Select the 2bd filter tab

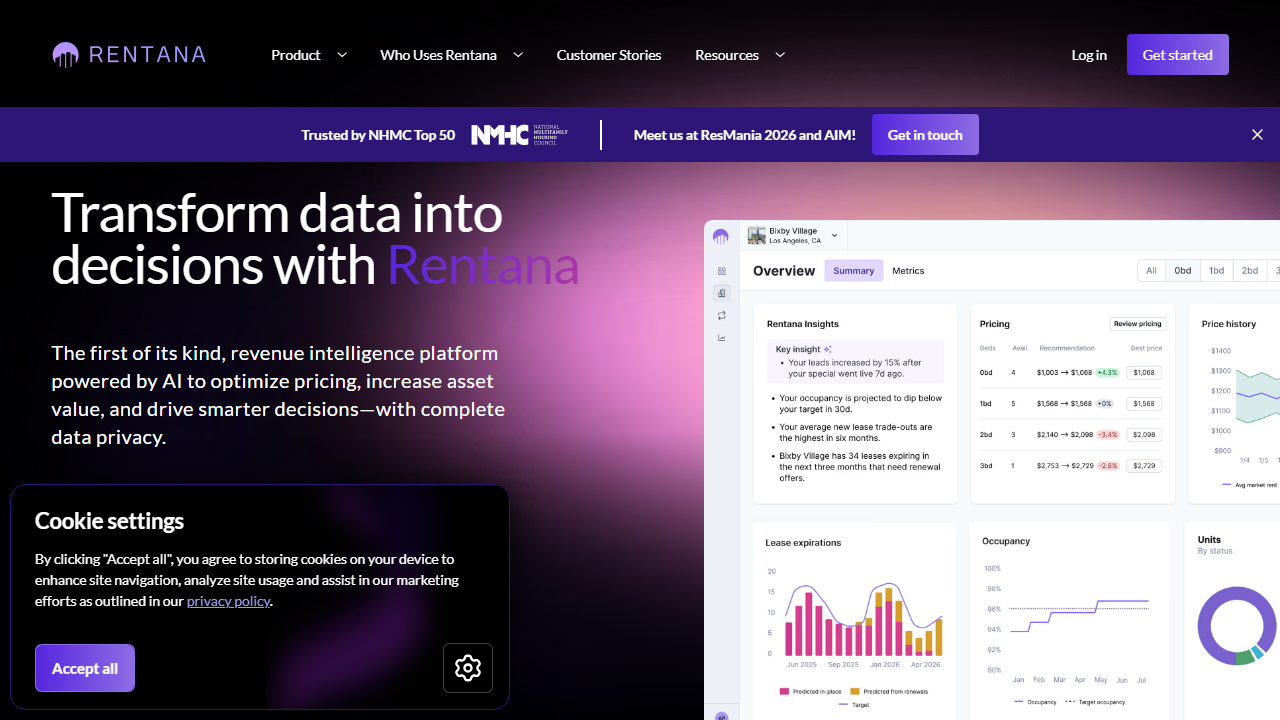1250,271
